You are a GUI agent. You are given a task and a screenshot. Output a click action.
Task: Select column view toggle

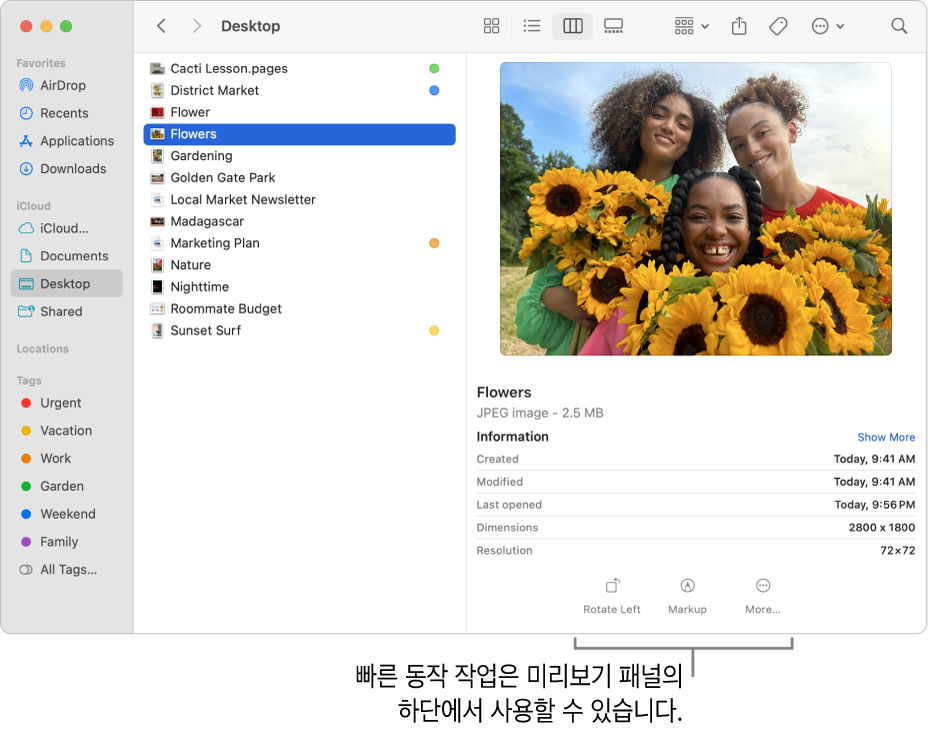pyautogui.click(x=573, y=26)
